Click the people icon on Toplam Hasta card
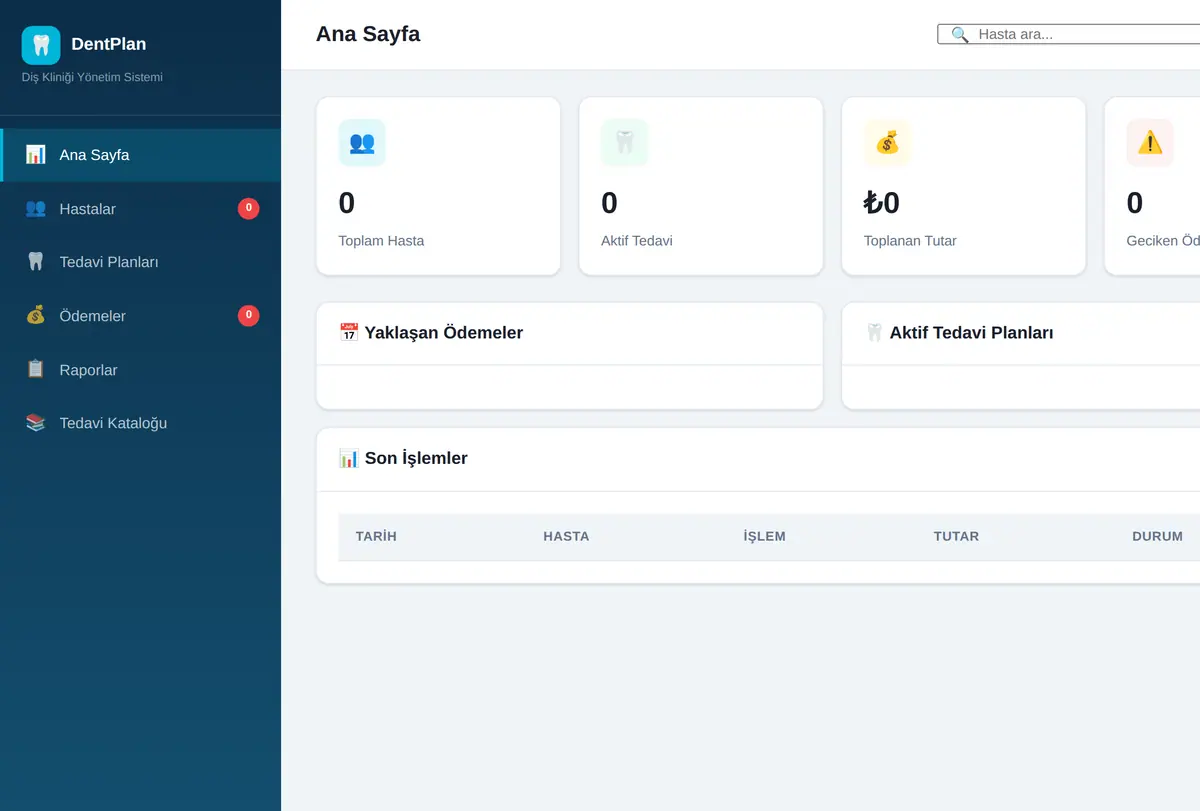Image resolution: width=1200 pixels, height=811 pixels. (362, 142)
